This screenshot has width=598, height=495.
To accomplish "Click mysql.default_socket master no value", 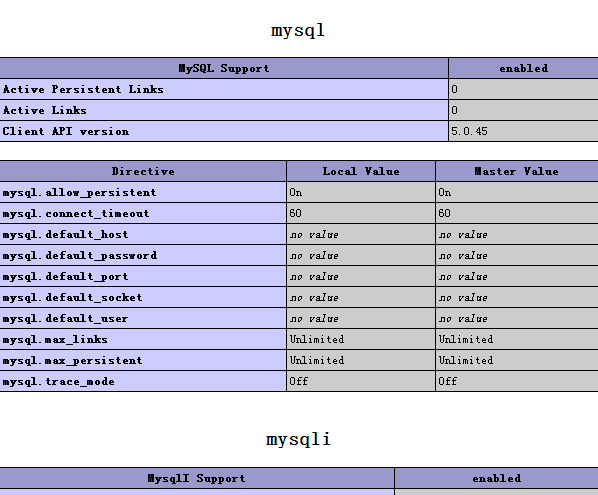I will pyautogui.click(x=463, y=298).
